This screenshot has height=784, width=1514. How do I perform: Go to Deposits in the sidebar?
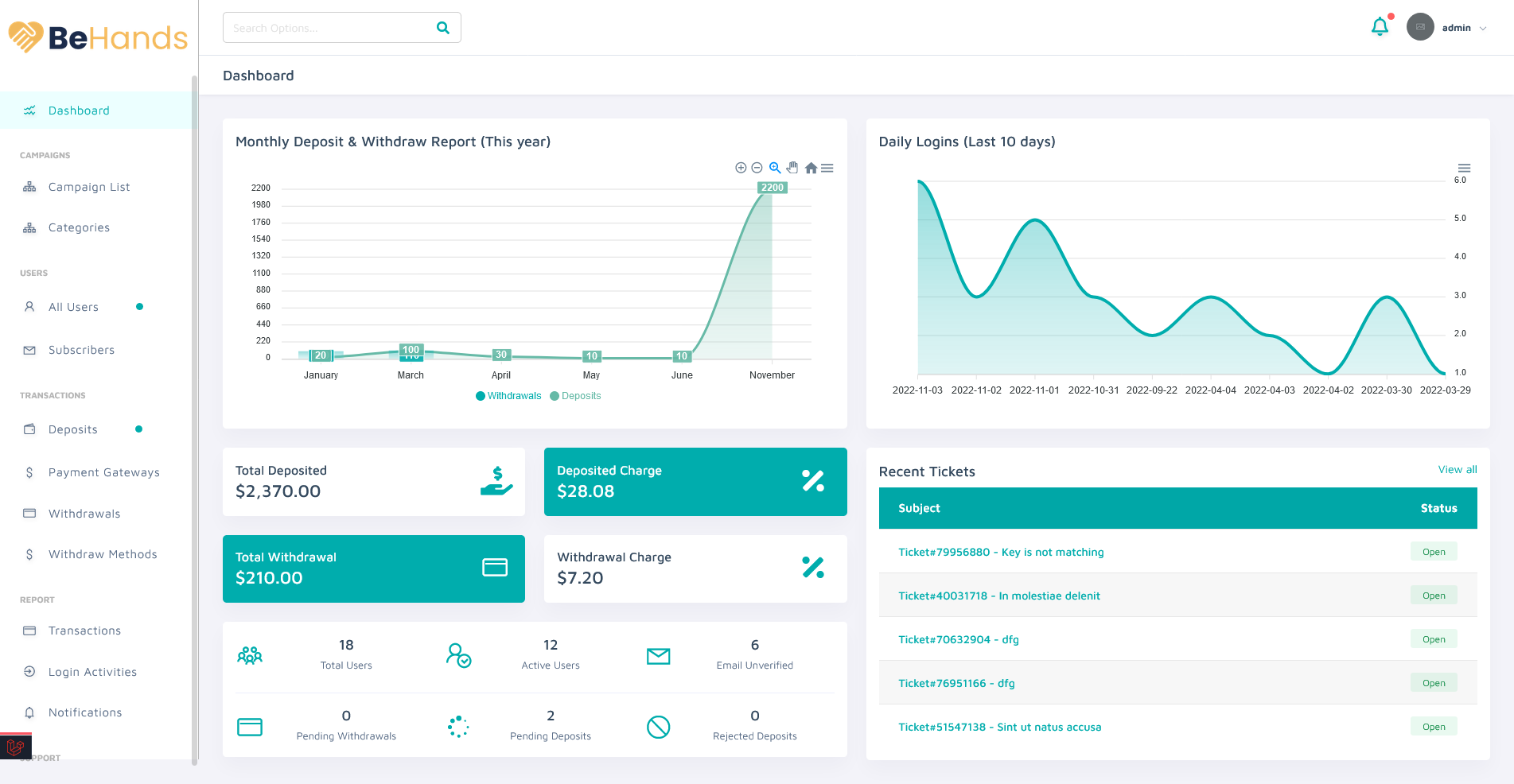(72, 429)
